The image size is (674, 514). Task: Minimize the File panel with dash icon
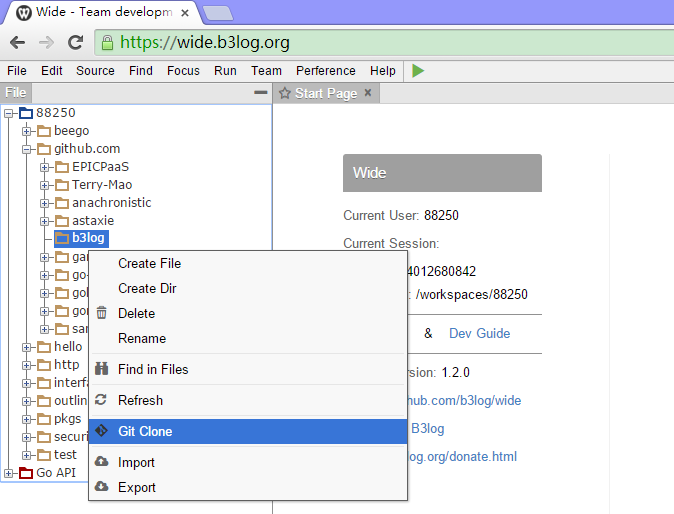point(261,92)
